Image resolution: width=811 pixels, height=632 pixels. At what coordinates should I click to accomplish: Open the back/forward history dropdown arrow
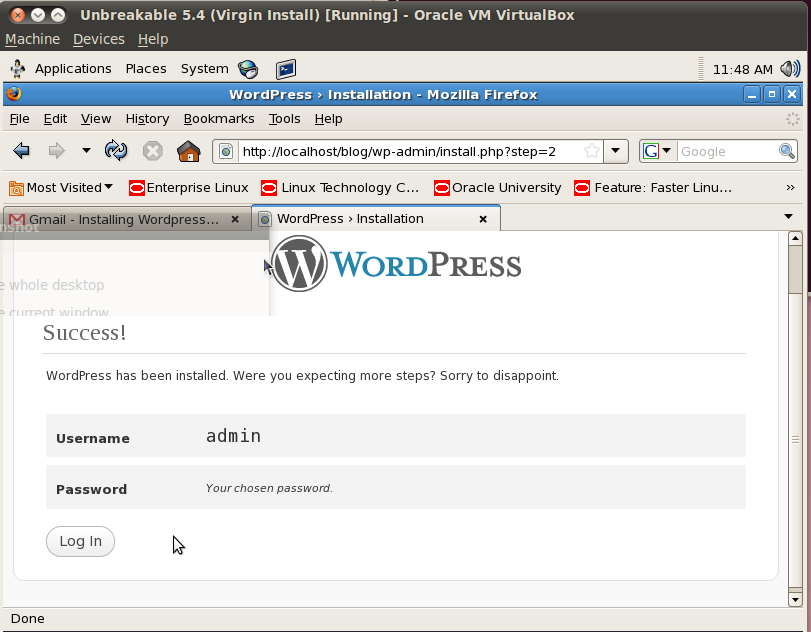point(86,151)
